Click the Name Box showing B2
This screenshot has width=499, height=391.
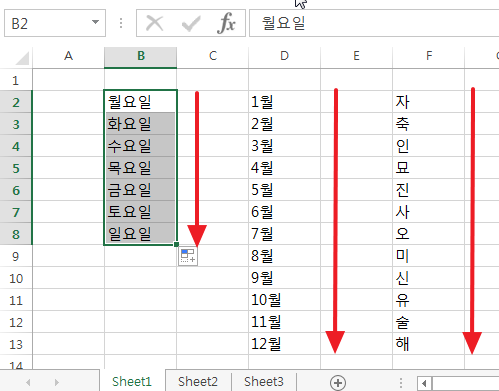point(55,23)
